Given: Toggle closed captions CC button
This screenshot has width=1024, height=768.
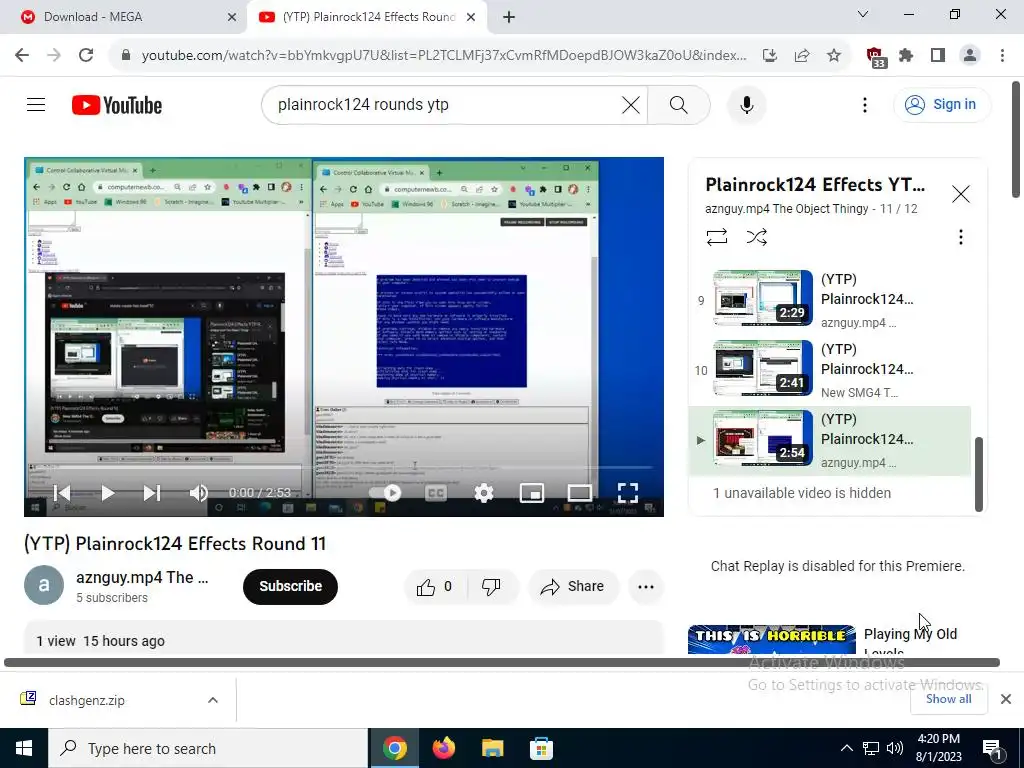Looking at the screenshot, I should point(436,492).
